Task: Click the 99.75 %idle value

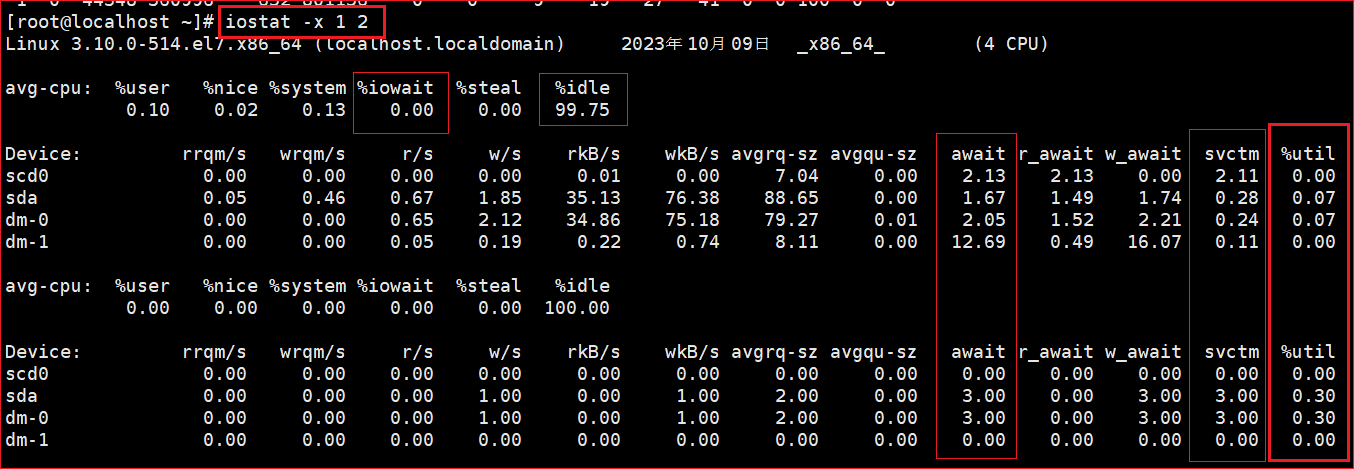Action: [582, 110]
